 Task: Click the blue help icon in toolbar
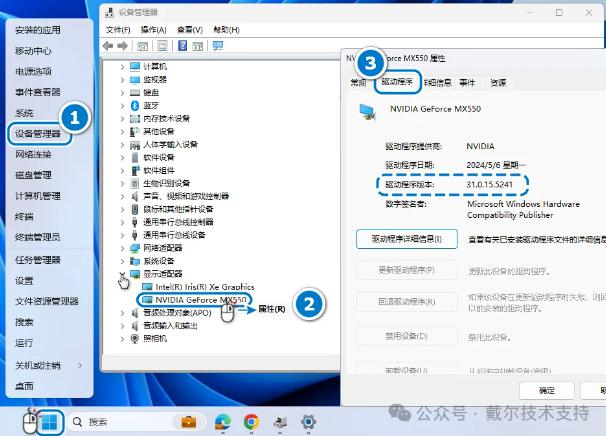(x=183, y=46)
